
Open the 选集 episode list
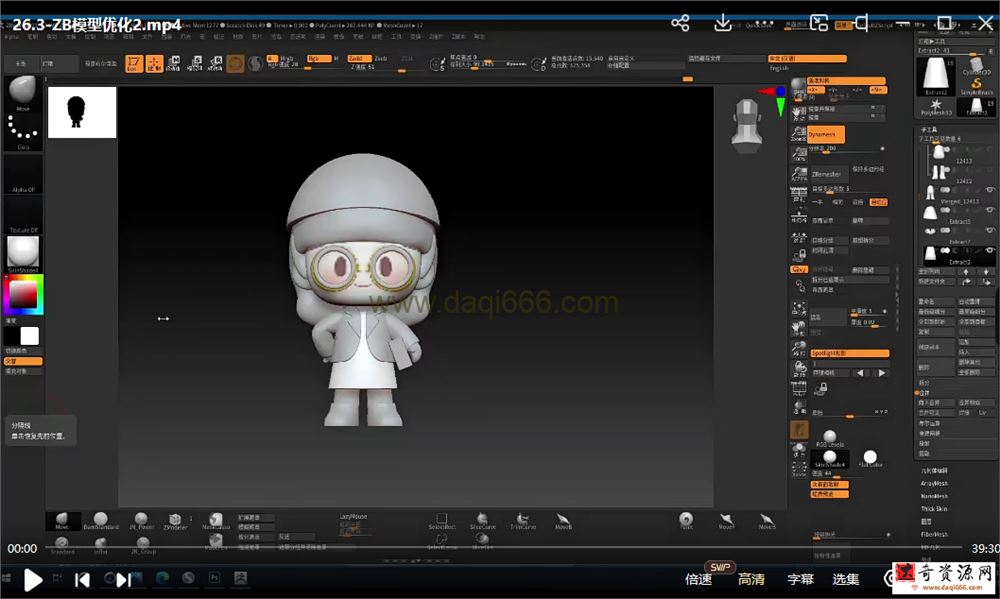click(x=846, y=579)
